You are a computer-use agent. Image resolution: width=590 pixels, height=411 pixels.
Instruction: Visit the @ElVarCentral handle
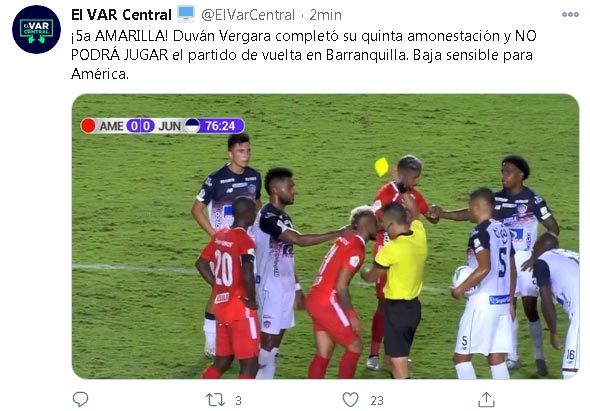click(248, 15)
